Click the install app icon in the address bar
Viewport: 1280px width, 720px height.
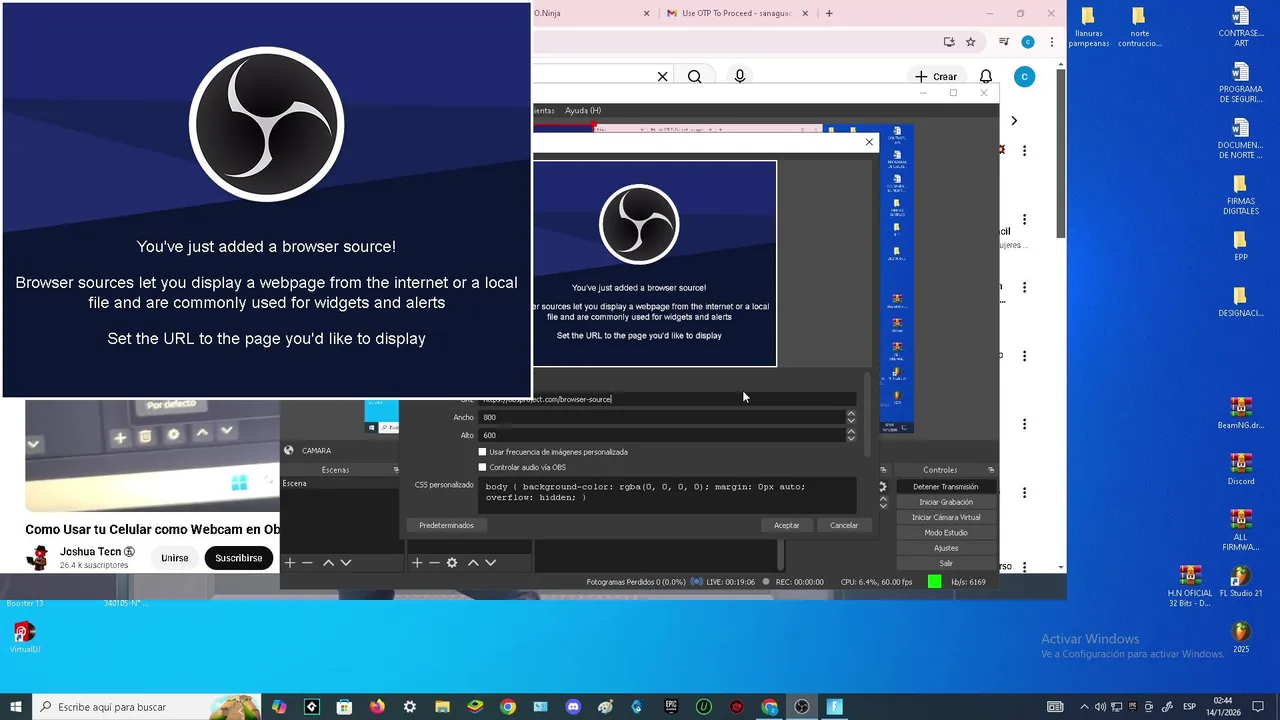[x=949, y=42]
